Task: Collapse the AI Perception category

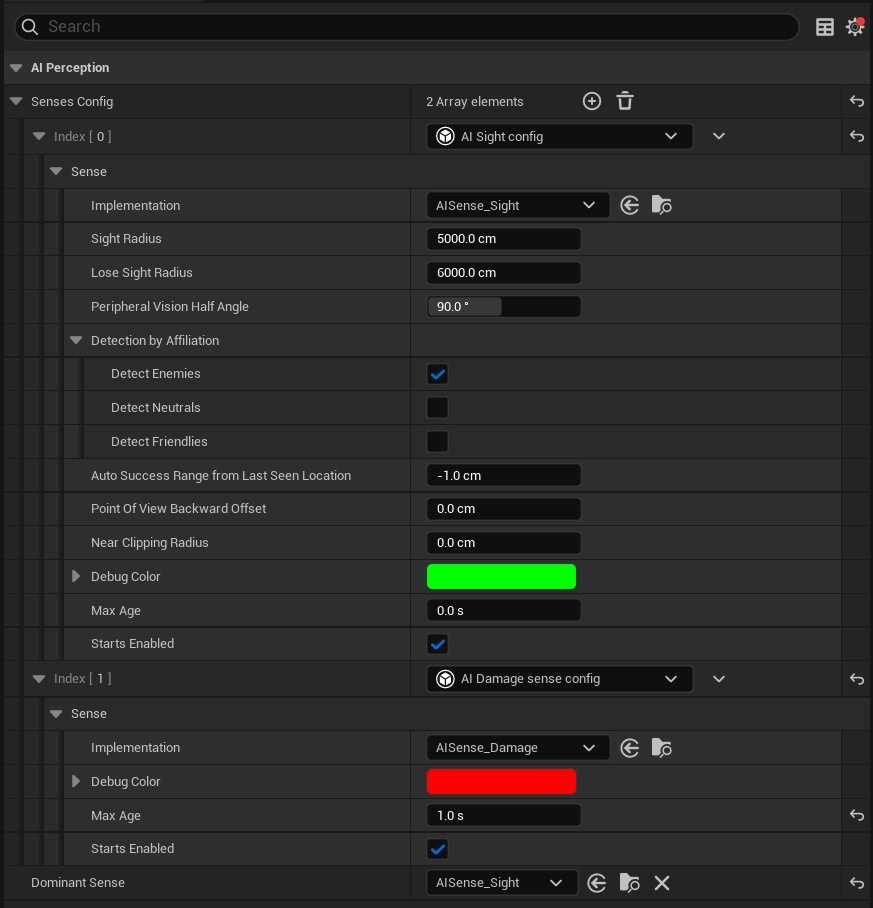Action: click(15, 68)
